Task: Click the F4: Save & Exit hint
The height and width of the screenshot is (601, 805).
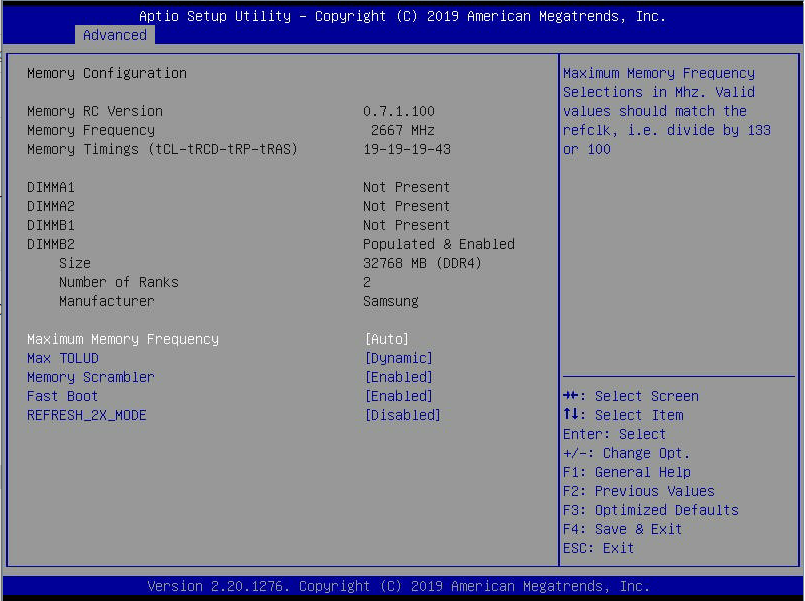Action: pyautogui.click(x=623, y=529)
